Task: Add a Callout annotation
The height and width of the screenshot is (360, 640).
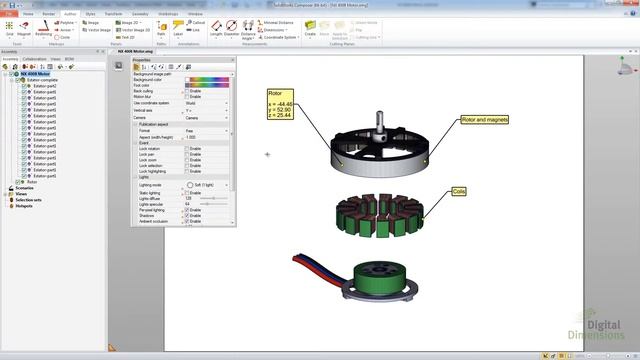Action: [196, 23]
